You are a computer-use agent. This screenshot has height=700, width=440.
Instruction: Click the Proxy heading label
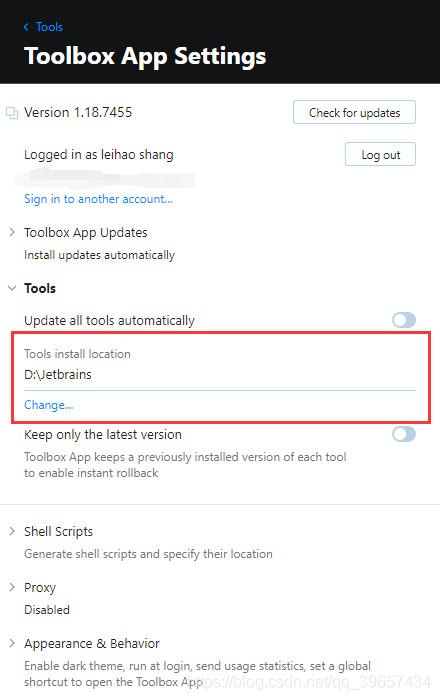[40, 588]
